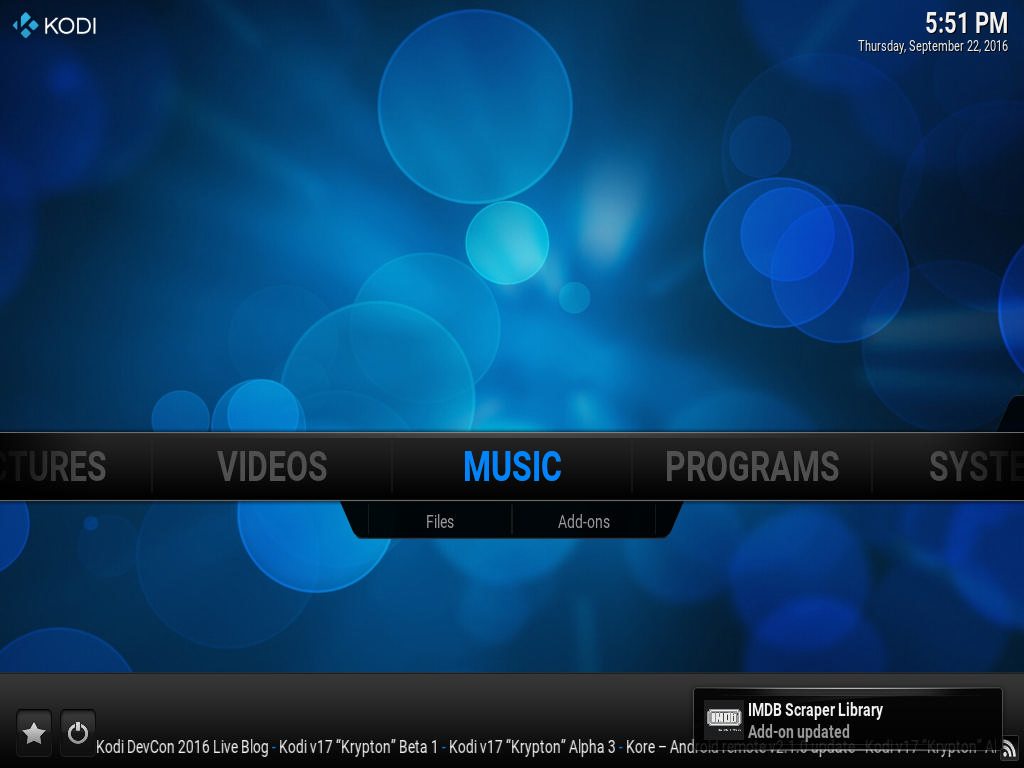Click the 'Kodi v17 Krypton Alpha 3' headline
The height and width of the screenshot is (768, 1024).
point(532,747)
